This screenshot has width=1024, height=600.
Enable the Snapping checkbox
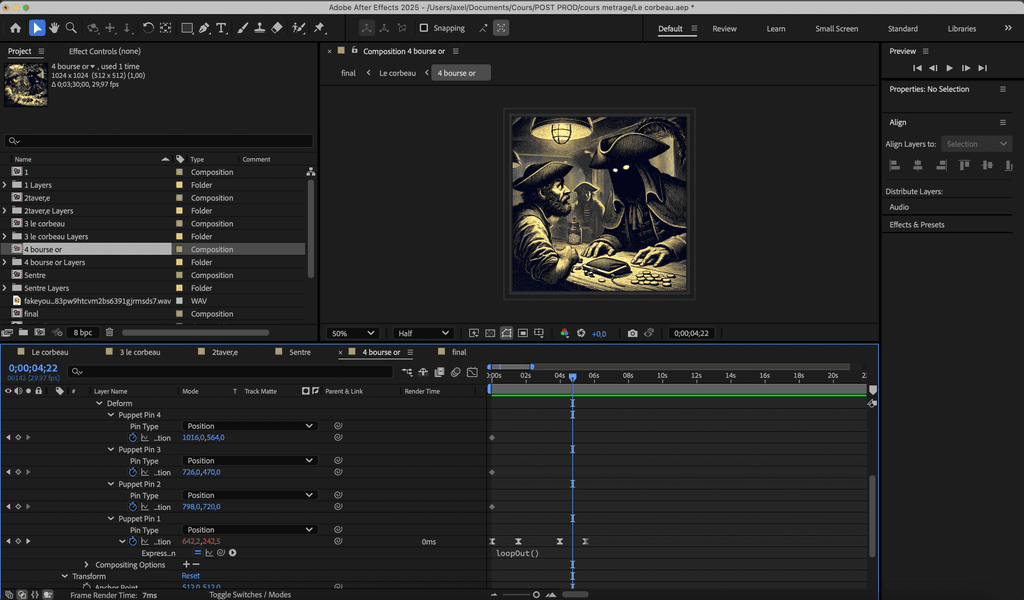424,28
